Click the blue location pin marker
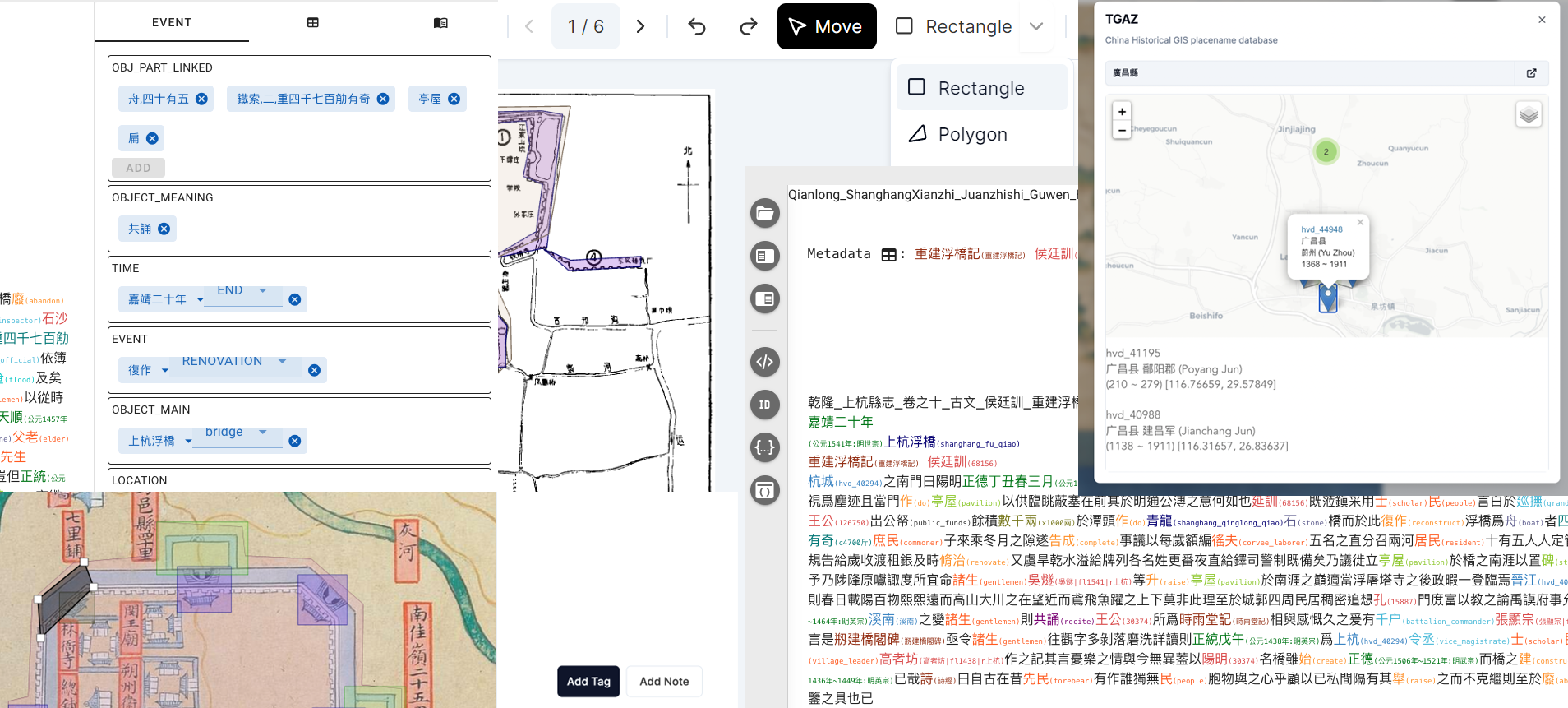This screenshot has height=708, width=1568. coord(1327,298)
